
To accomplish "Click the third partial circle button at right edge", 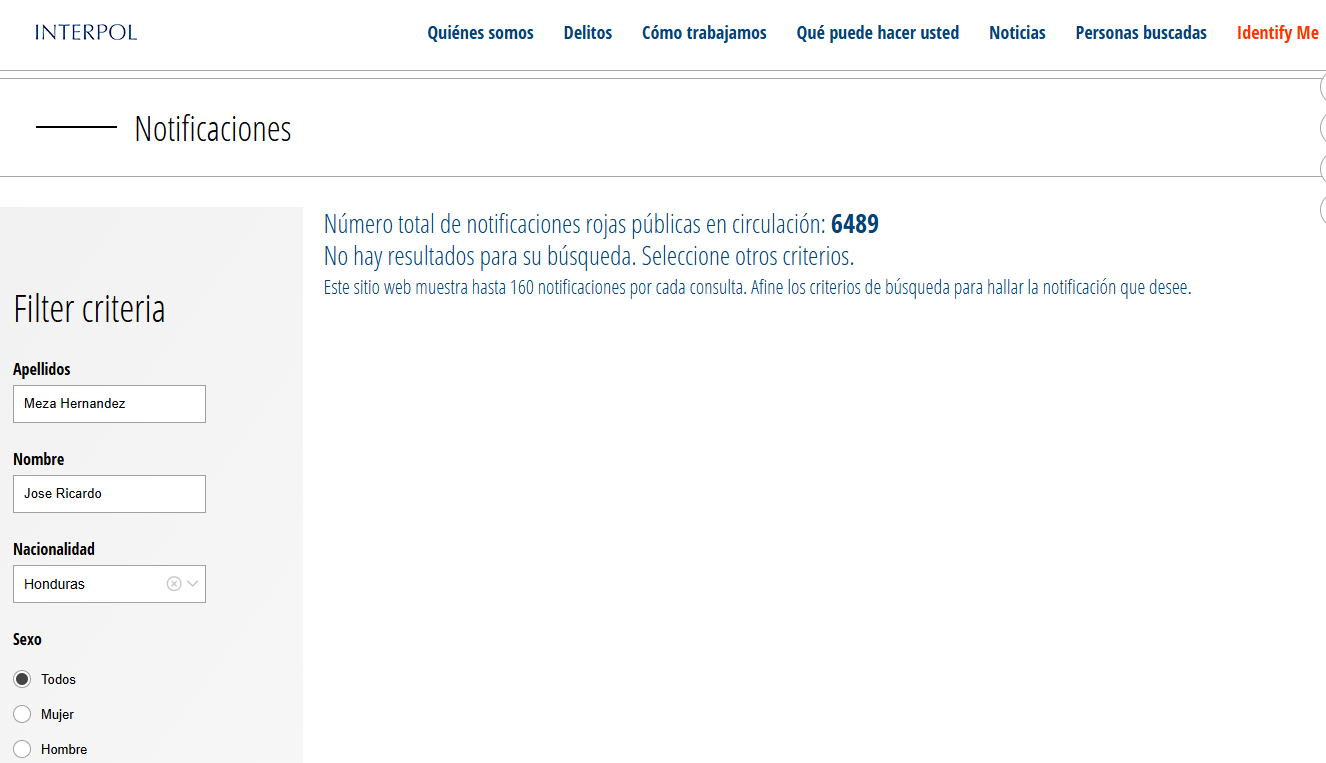I will [1322, 168].
